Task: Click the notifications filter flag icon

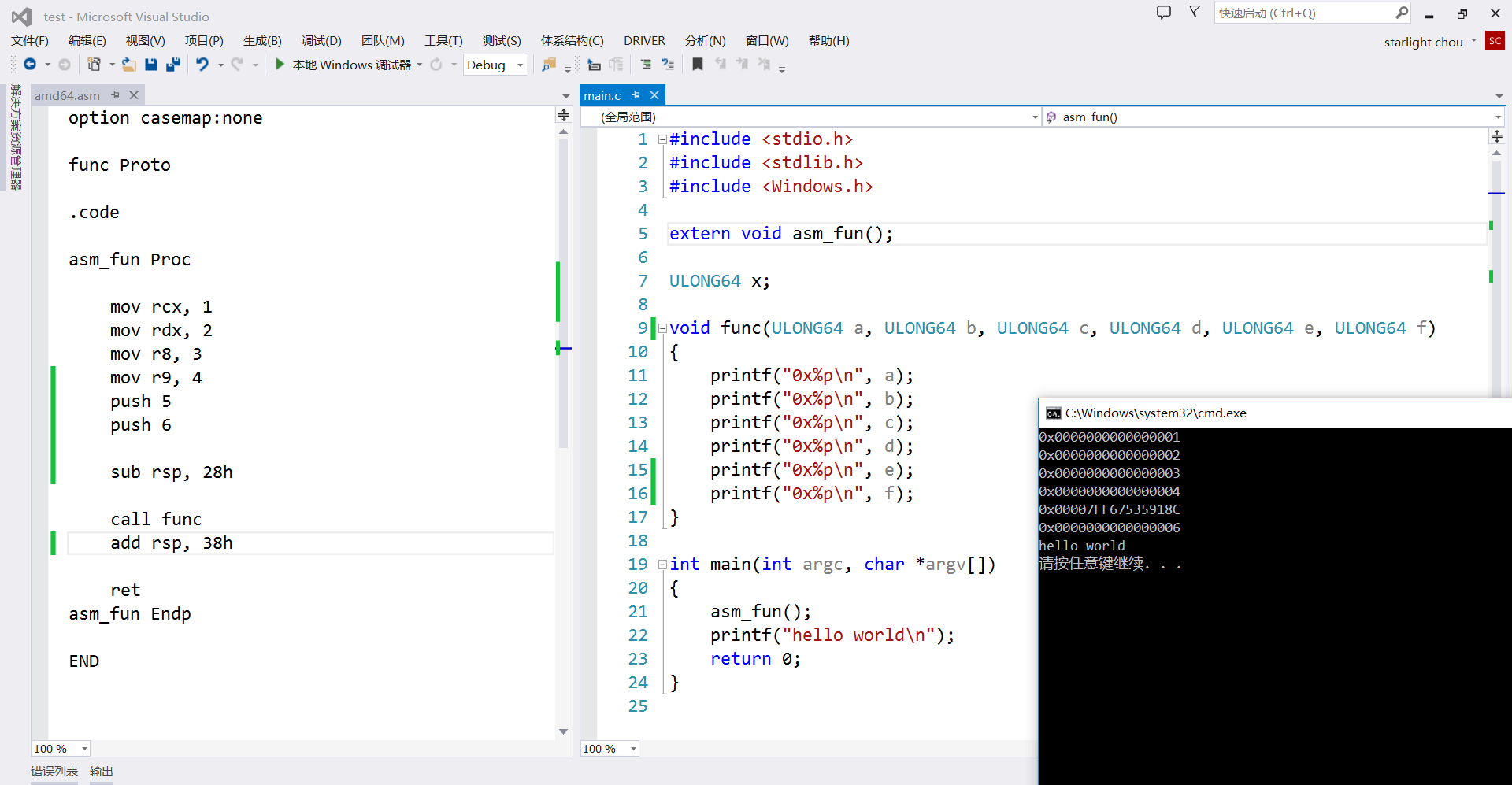Action: pyautogui.click(x=1195, y=13)
